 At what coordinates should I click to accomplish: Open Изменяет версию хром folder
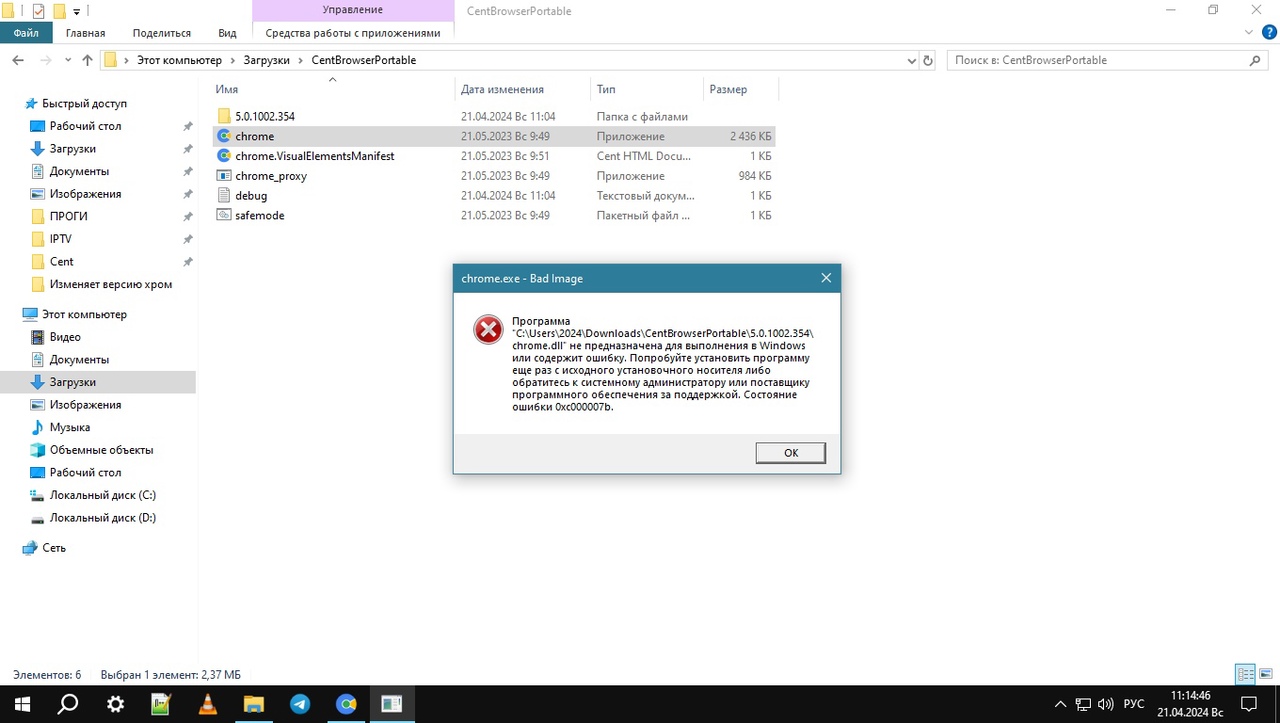[x=111, y=284]
